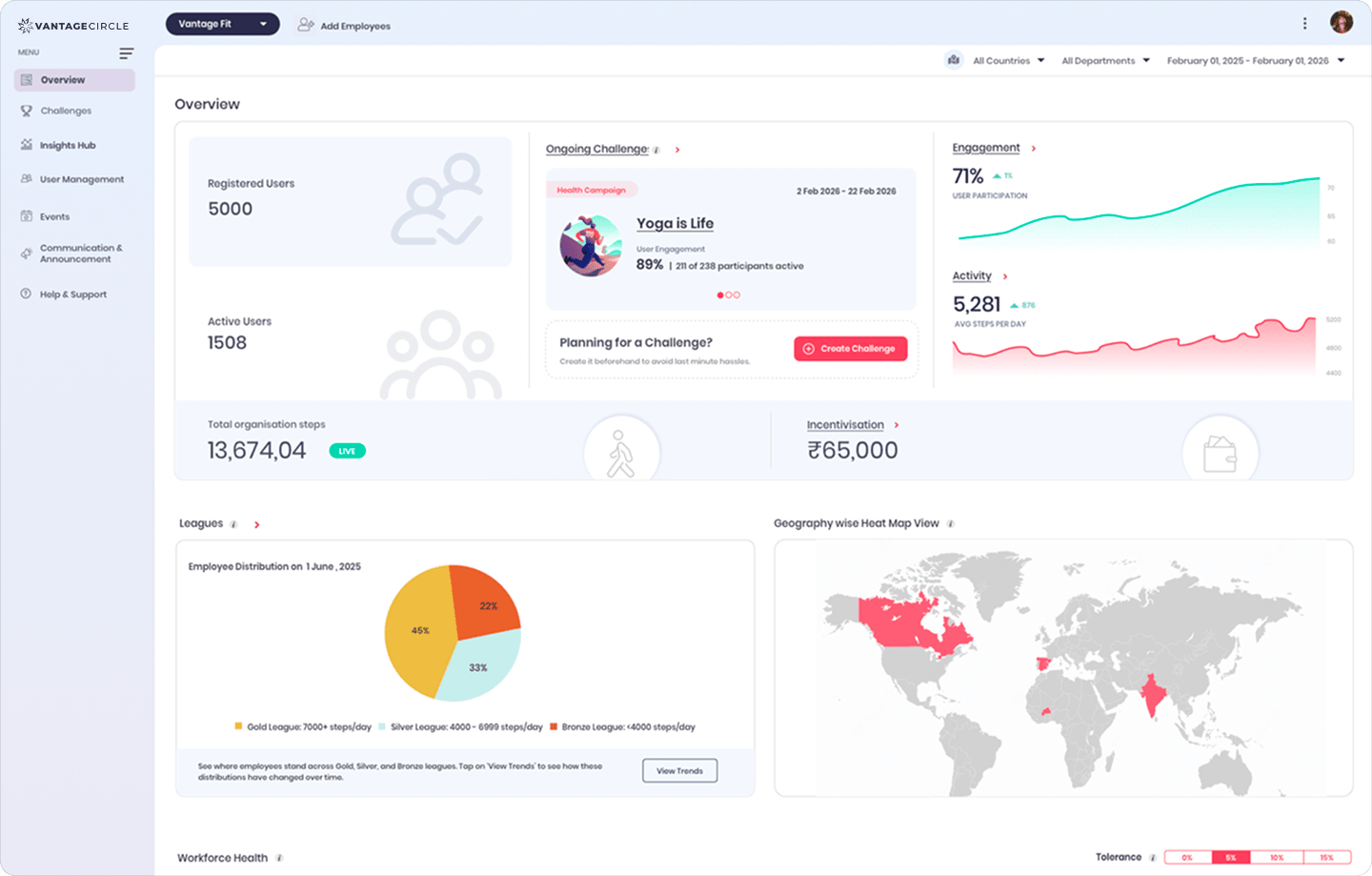The width and height of the screenshot is (1372, 876).
Task: Open the Challenges menu item
Action: point(67,111)
